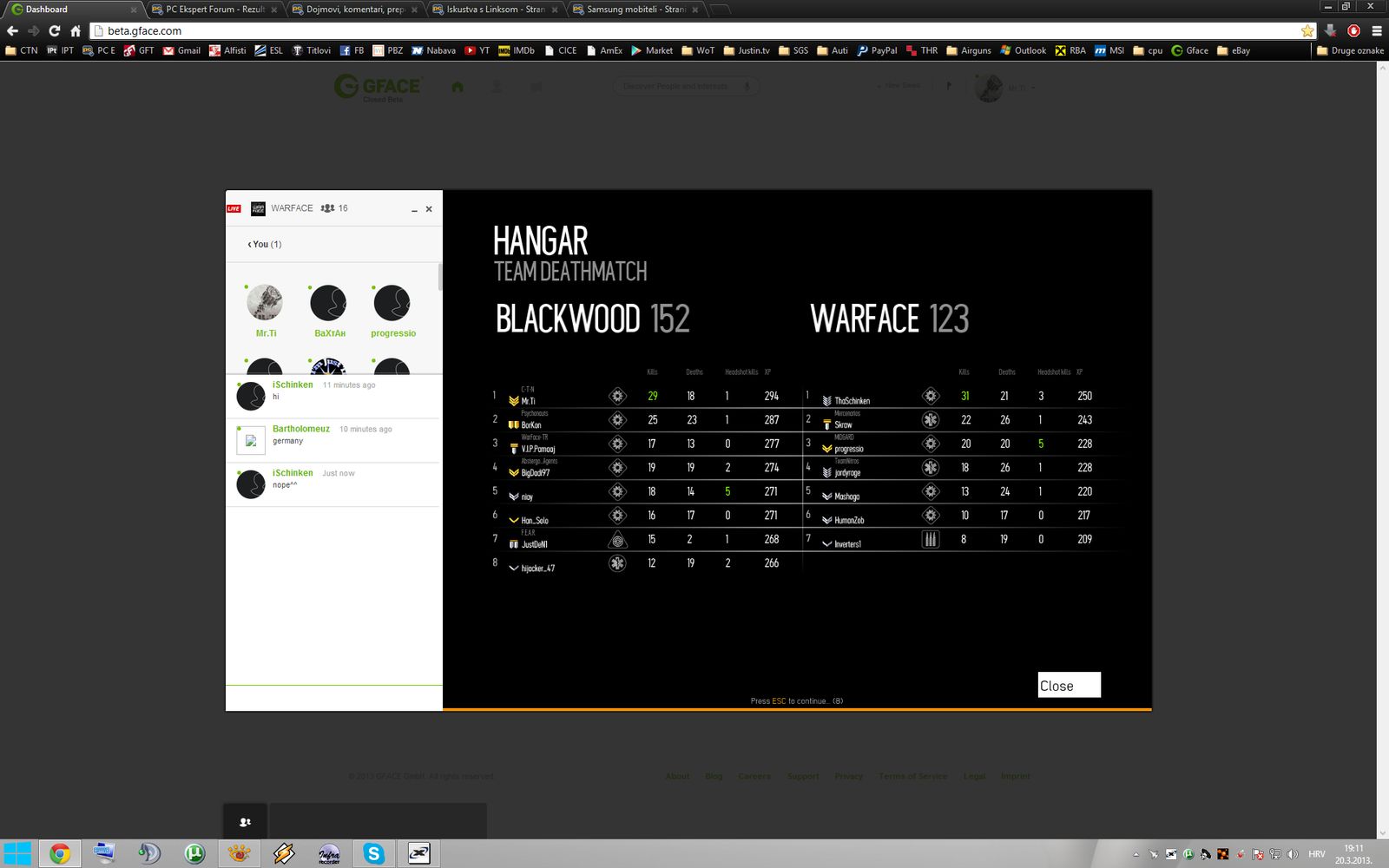Image resolution: width=1389 pixels, height=868 pixels.
Task: Open Bartholomeuz username in chat
Action: click(x=301, y=429)
